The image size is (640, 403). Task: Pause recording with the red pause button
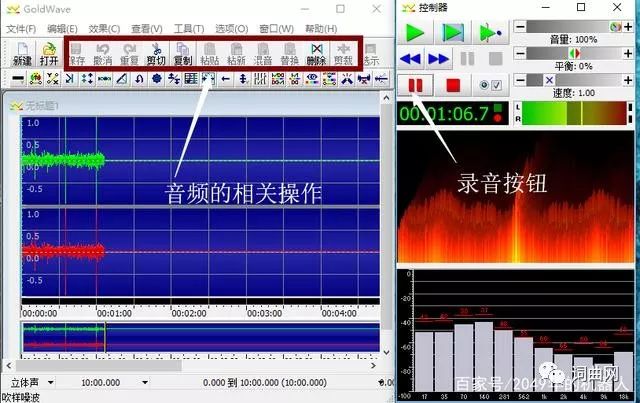(x=417, y=86)
